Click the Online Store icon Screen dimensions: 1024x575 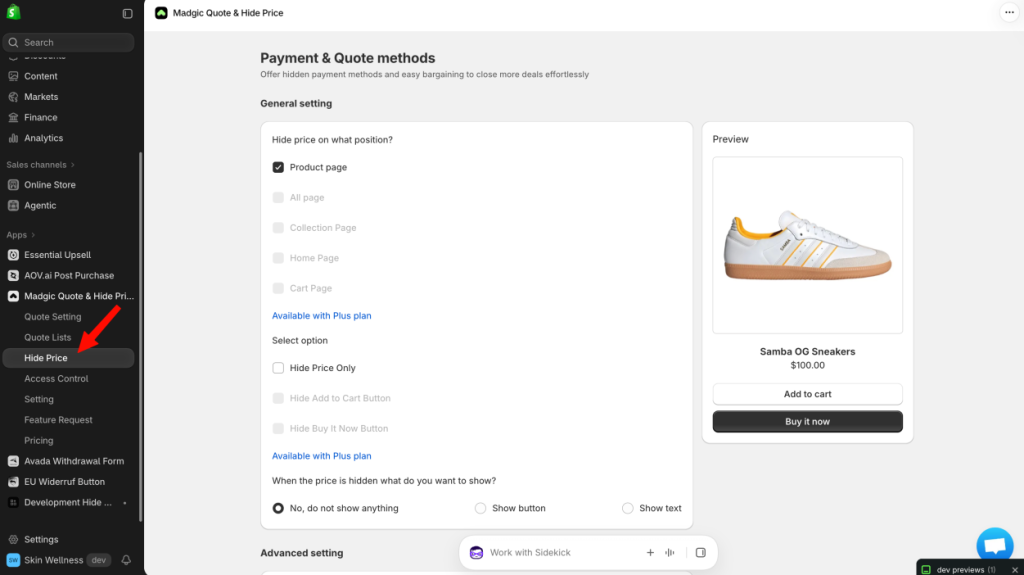tap(13, 185)
